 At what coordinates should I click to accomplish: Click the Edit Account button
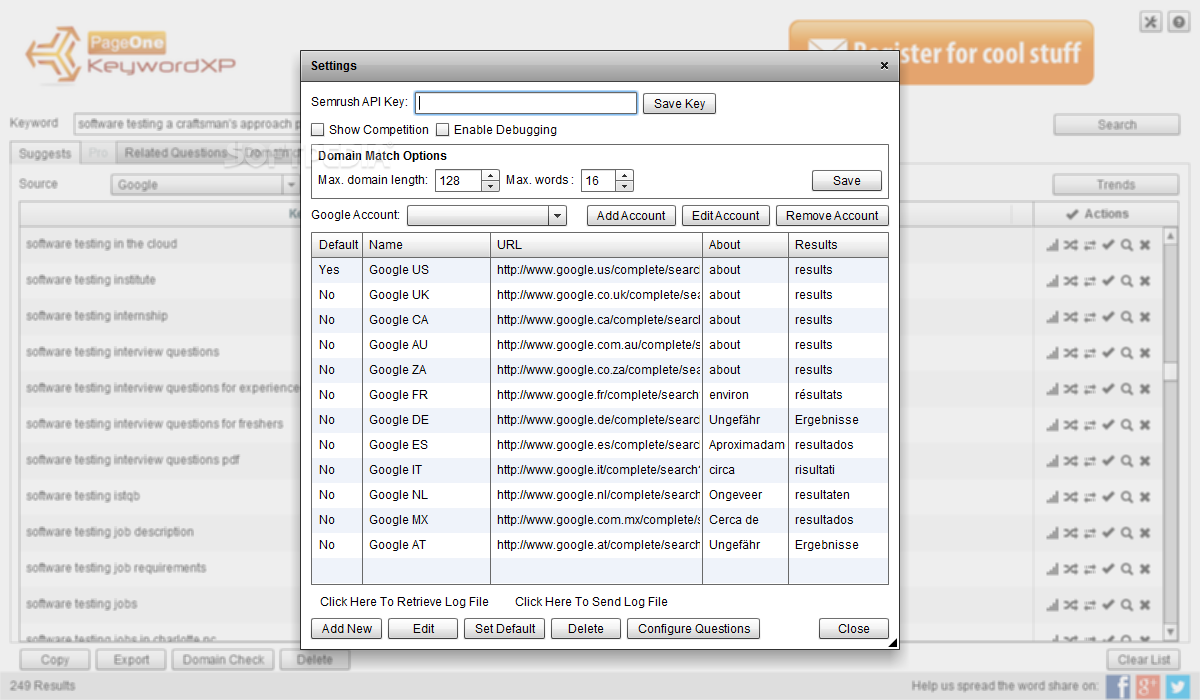(726, 216)
